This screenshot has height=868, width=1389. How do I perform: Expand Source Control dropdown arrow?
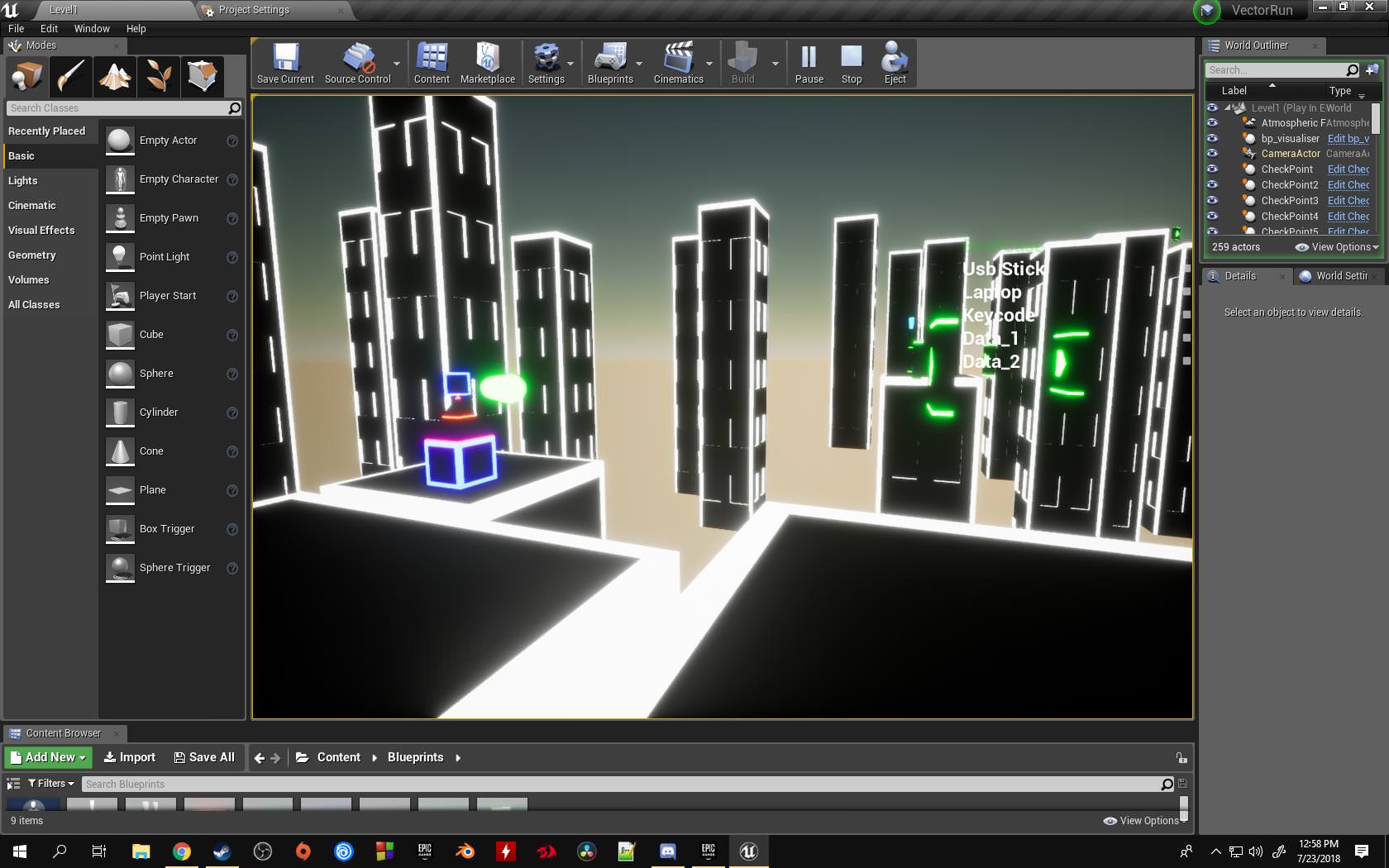coord(397,64)
